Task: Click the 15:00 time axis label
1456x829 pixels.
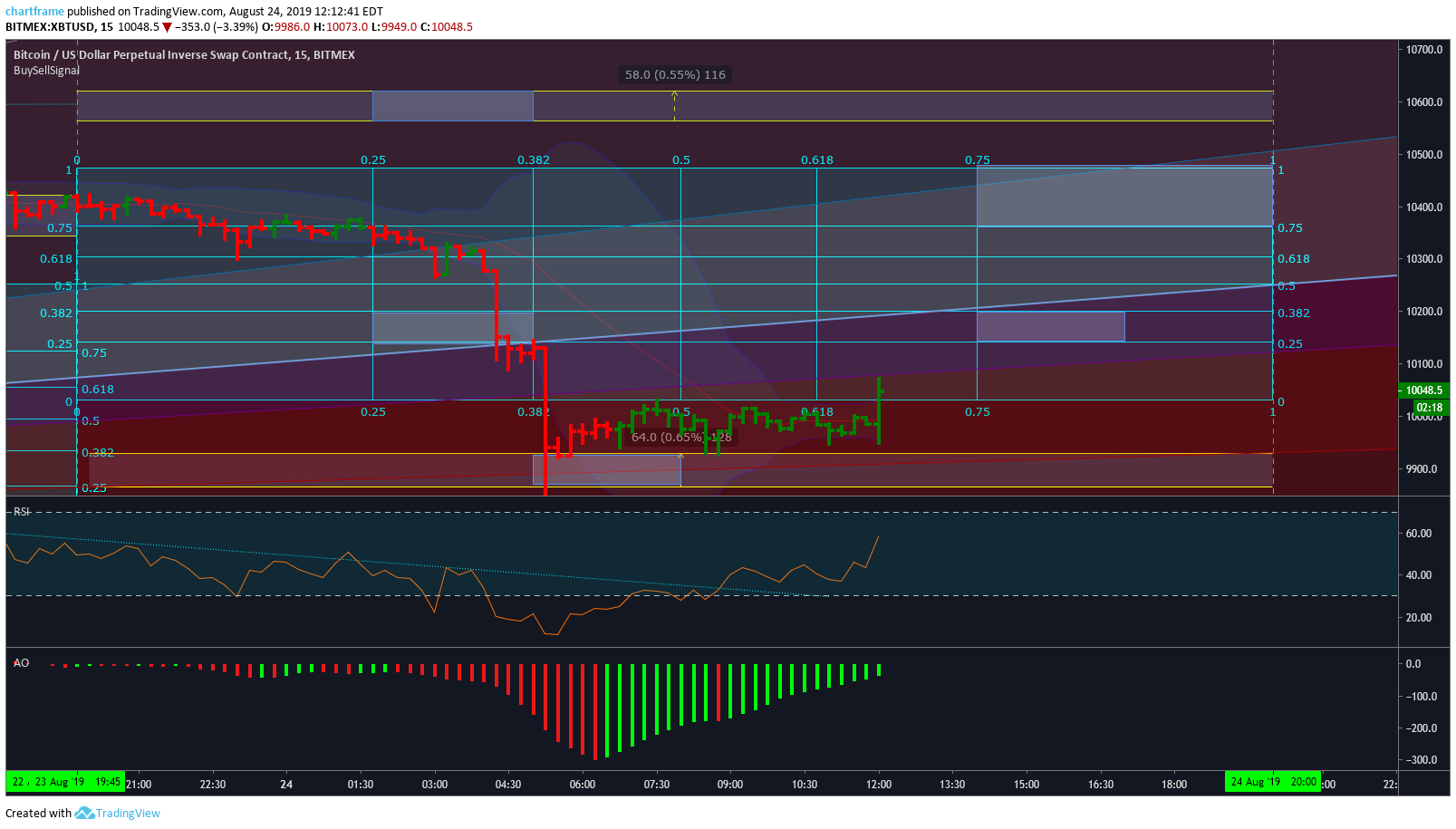Action: (1027, 785)
